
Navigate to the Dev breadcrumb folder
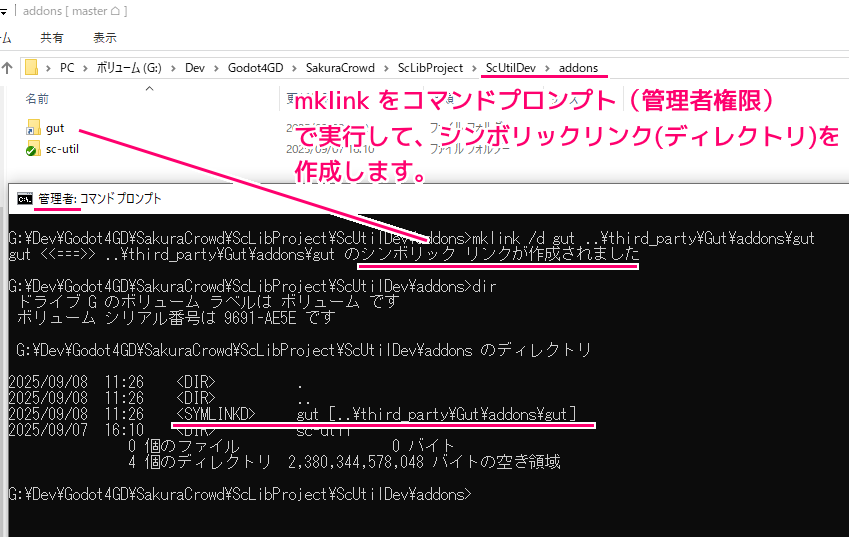pos(195,68)
